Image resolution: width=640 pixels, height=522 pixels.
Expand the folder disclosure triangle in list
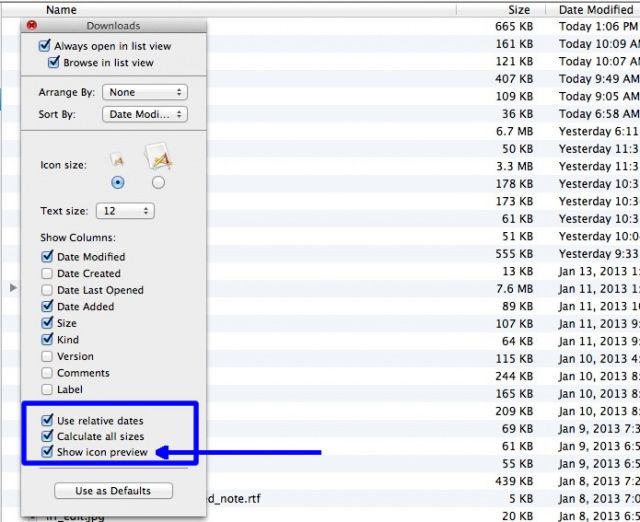[x=13, y=288]
